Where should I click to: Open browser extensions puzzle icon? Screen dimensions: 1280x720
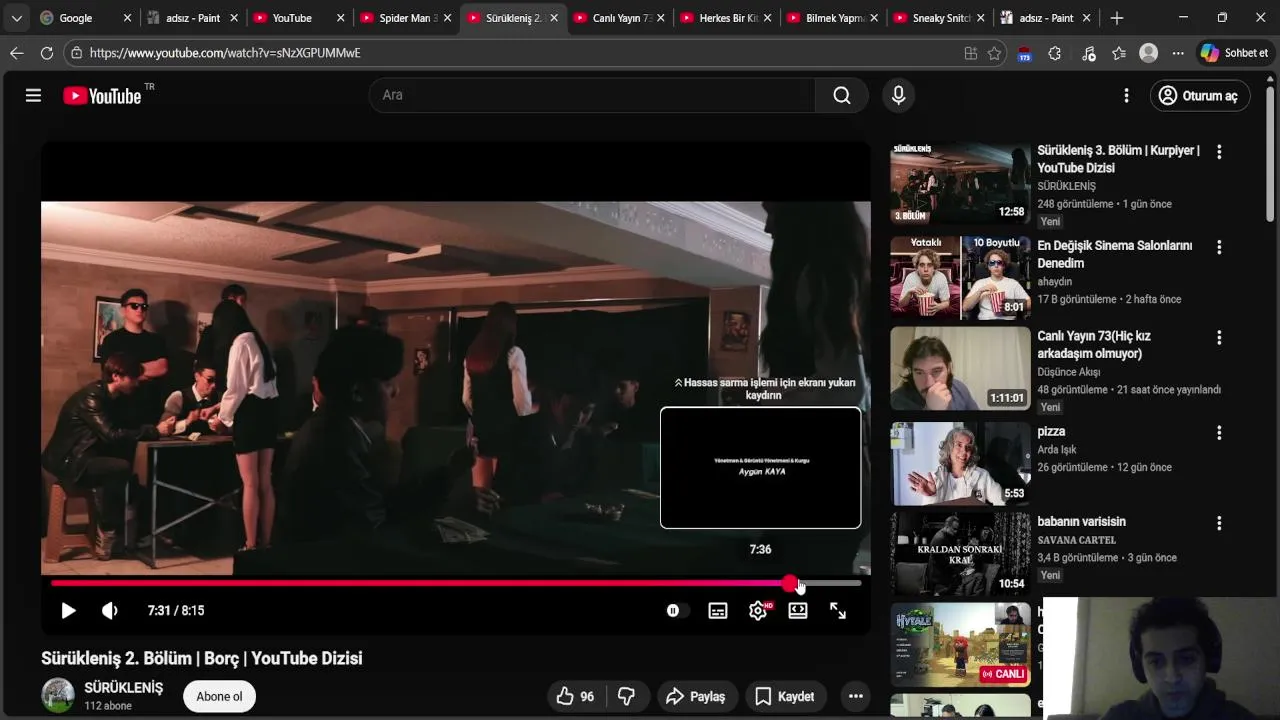tap(1054, 53)
